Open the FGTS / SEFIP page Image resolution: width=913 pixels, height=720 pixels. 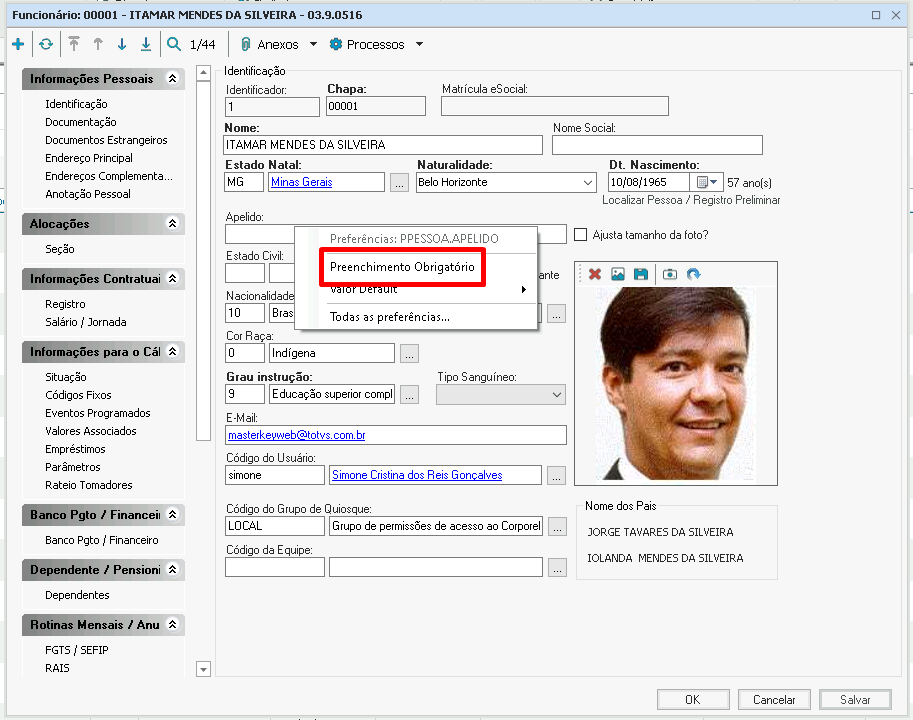[x=77, y=650]
